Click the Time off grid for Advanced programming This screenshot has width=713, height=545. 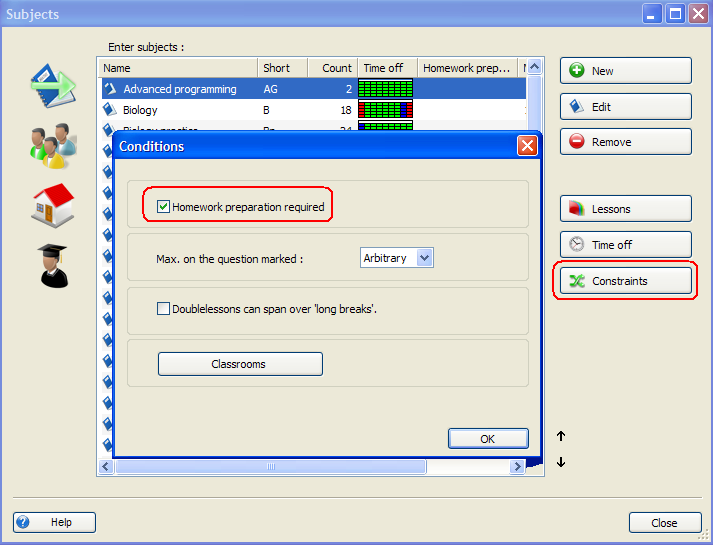coord(385,89)
